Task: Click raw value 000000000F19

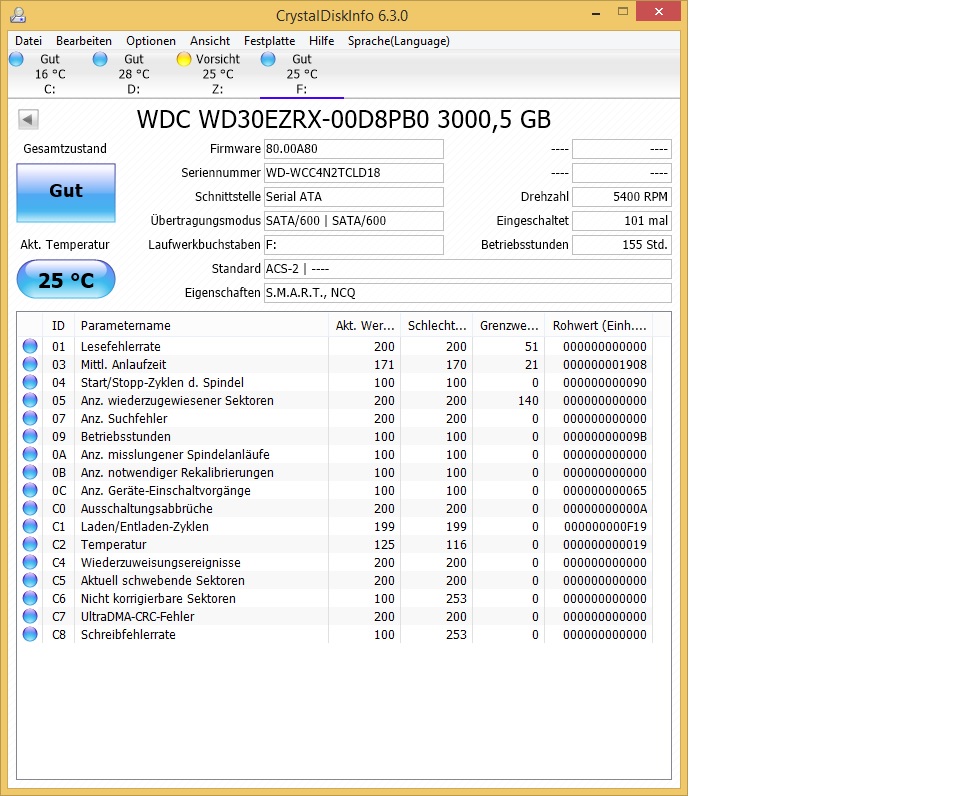Action: (x=605, y=527)
